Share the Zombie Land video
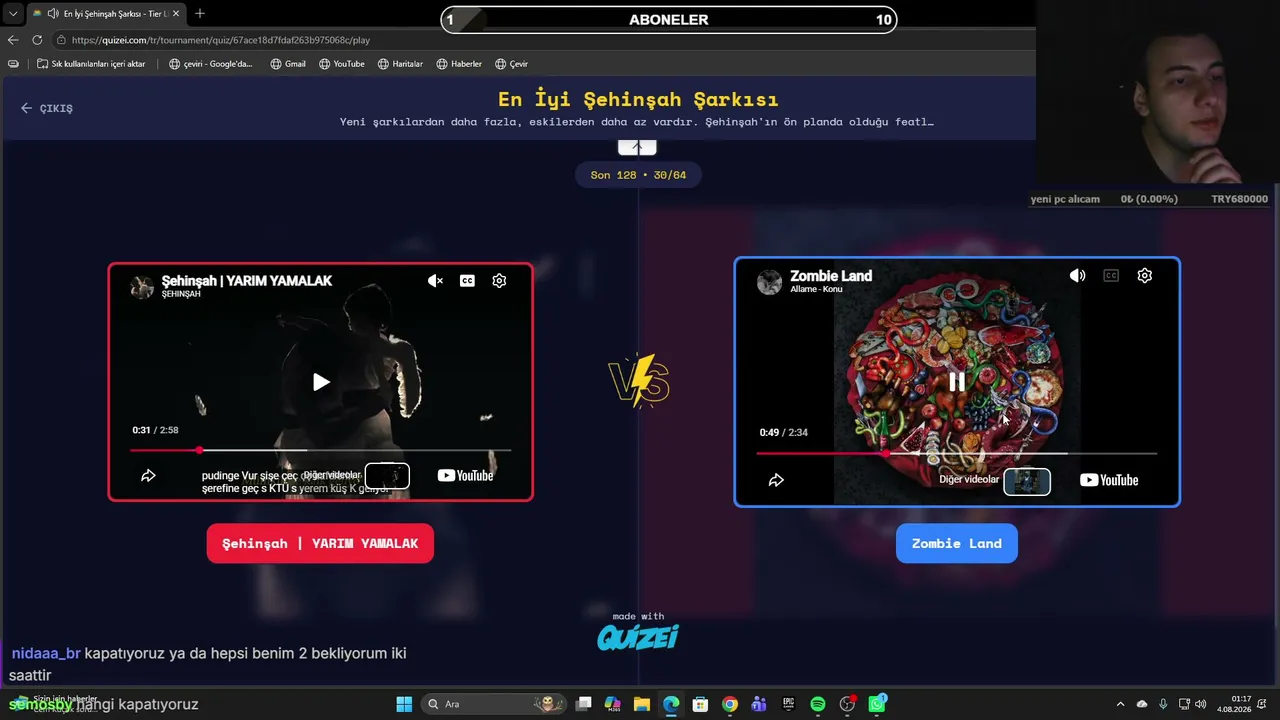Image resolution: width=1280 pixels, height=720 pixels. (776, 480)
